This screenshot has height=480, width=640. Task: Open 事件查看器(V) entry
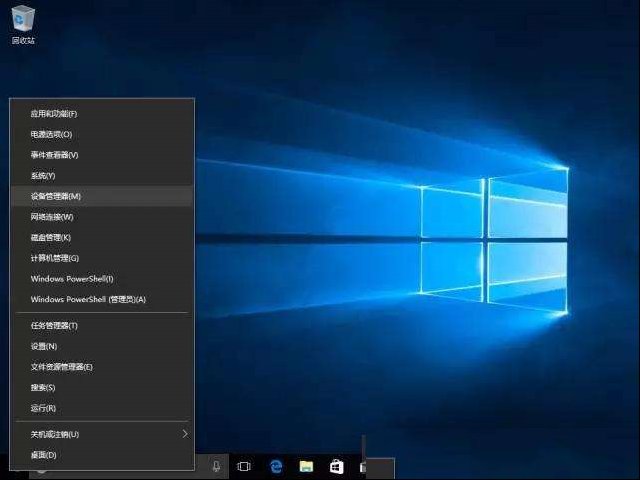[x=102, y=155]
